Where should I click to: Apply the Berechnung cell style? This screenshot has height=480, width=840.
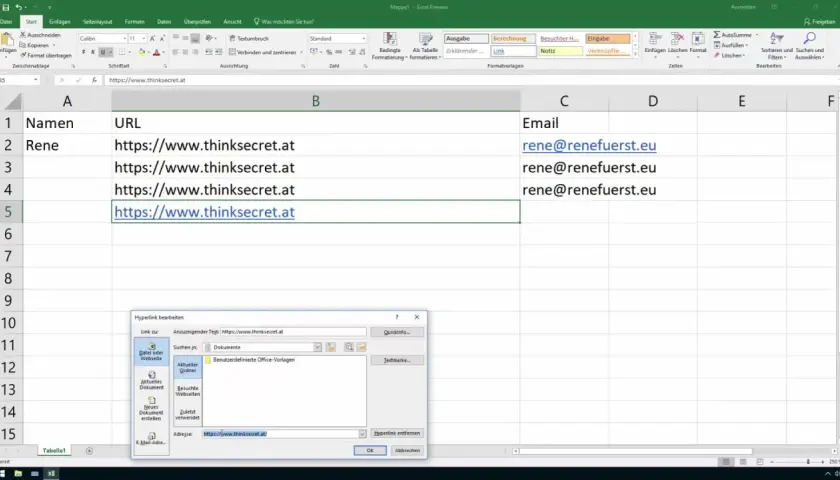[x=513, y=39]
